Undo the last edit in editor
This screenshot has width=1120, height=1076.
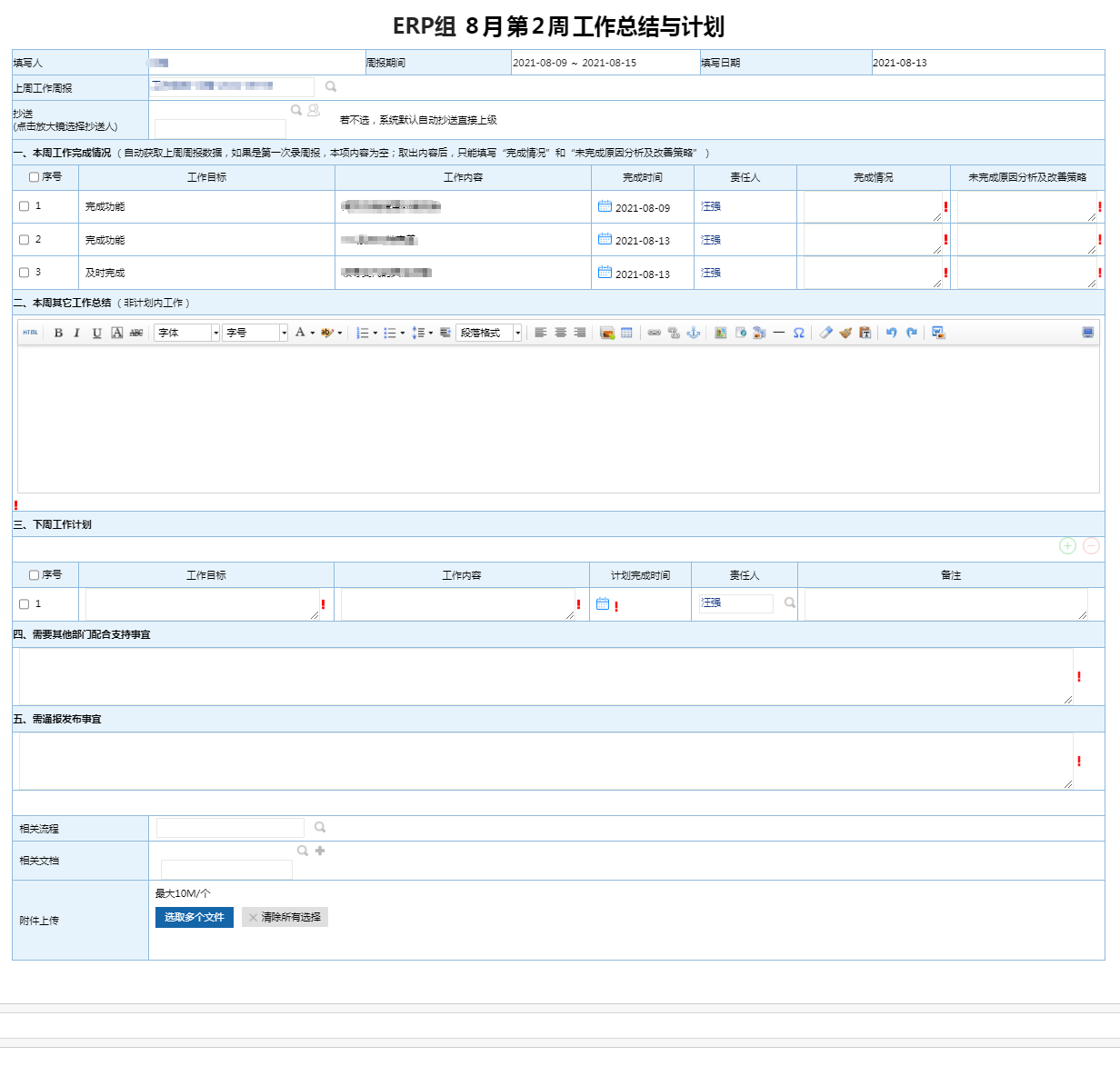(x=891, y=333)
